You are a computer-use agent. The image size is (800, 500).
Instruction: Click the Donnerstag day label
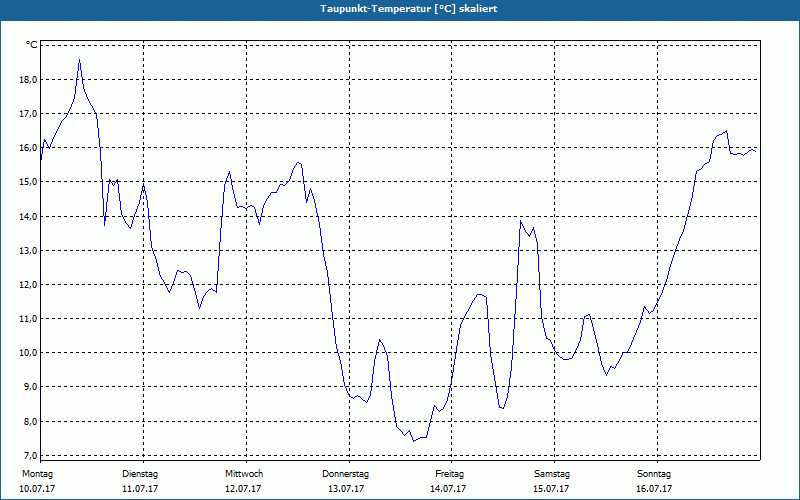(x=345, y=474)
